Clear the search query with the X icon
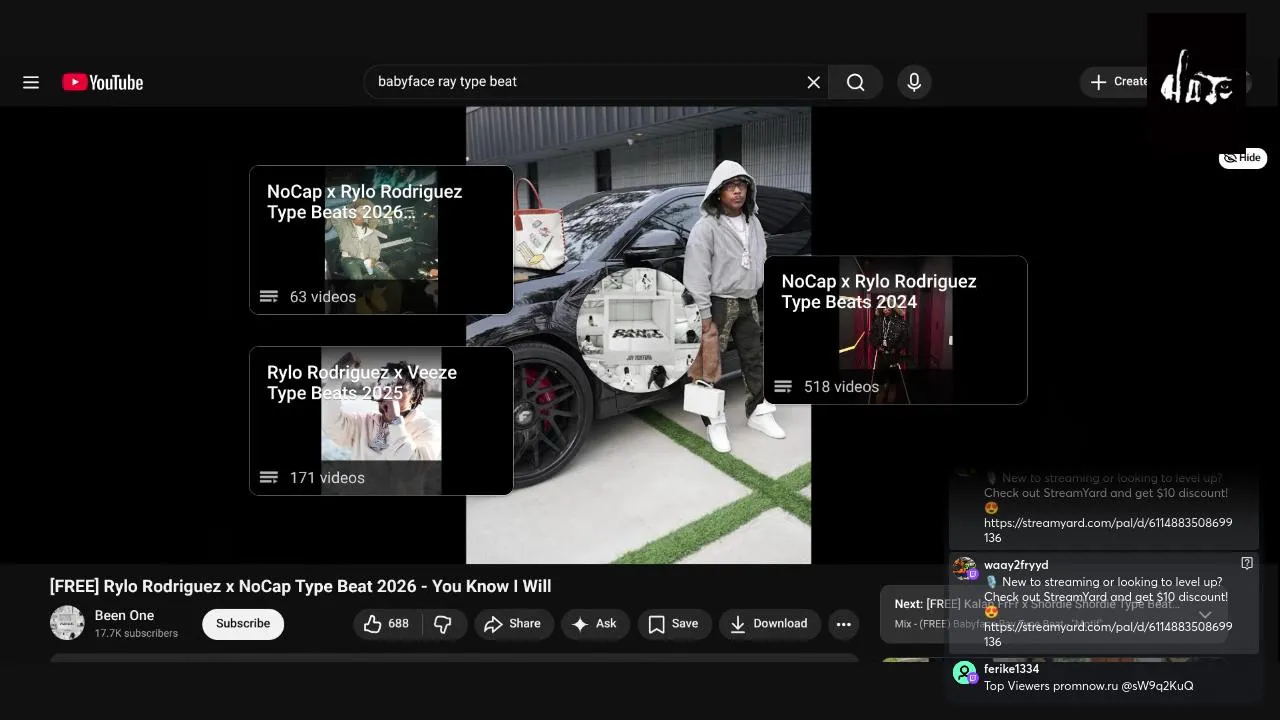Screen dimensions: 1280x720 pyautogui.click(x=813, y=82)
